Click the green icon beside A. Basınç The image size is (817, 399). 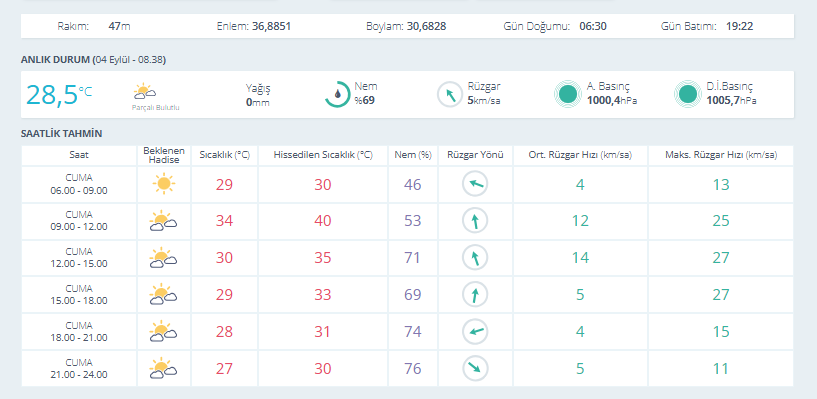[x=567, y=94]
